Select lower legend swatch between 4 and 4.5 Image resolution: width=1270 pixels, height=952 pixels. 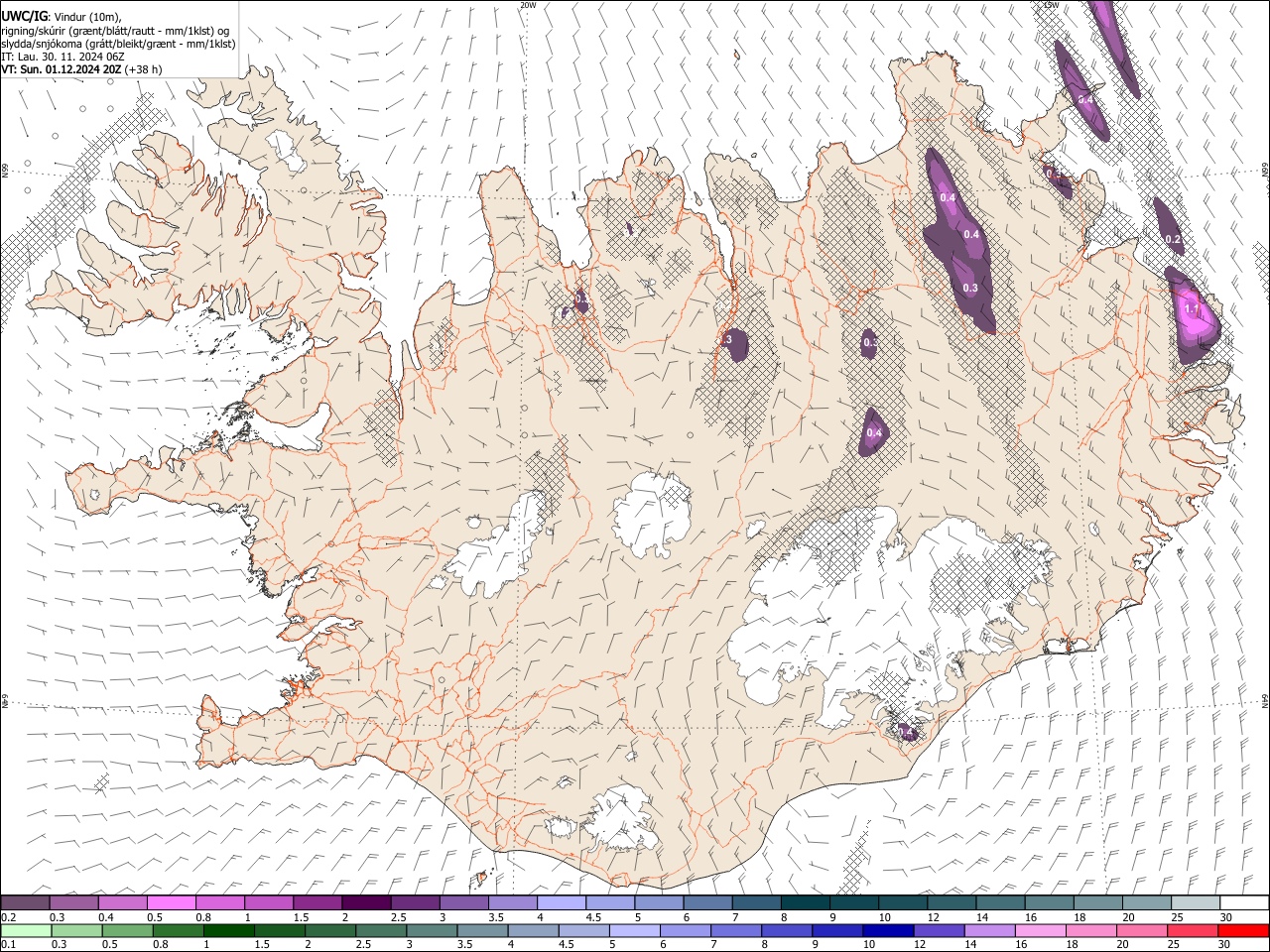click(534, 930)
